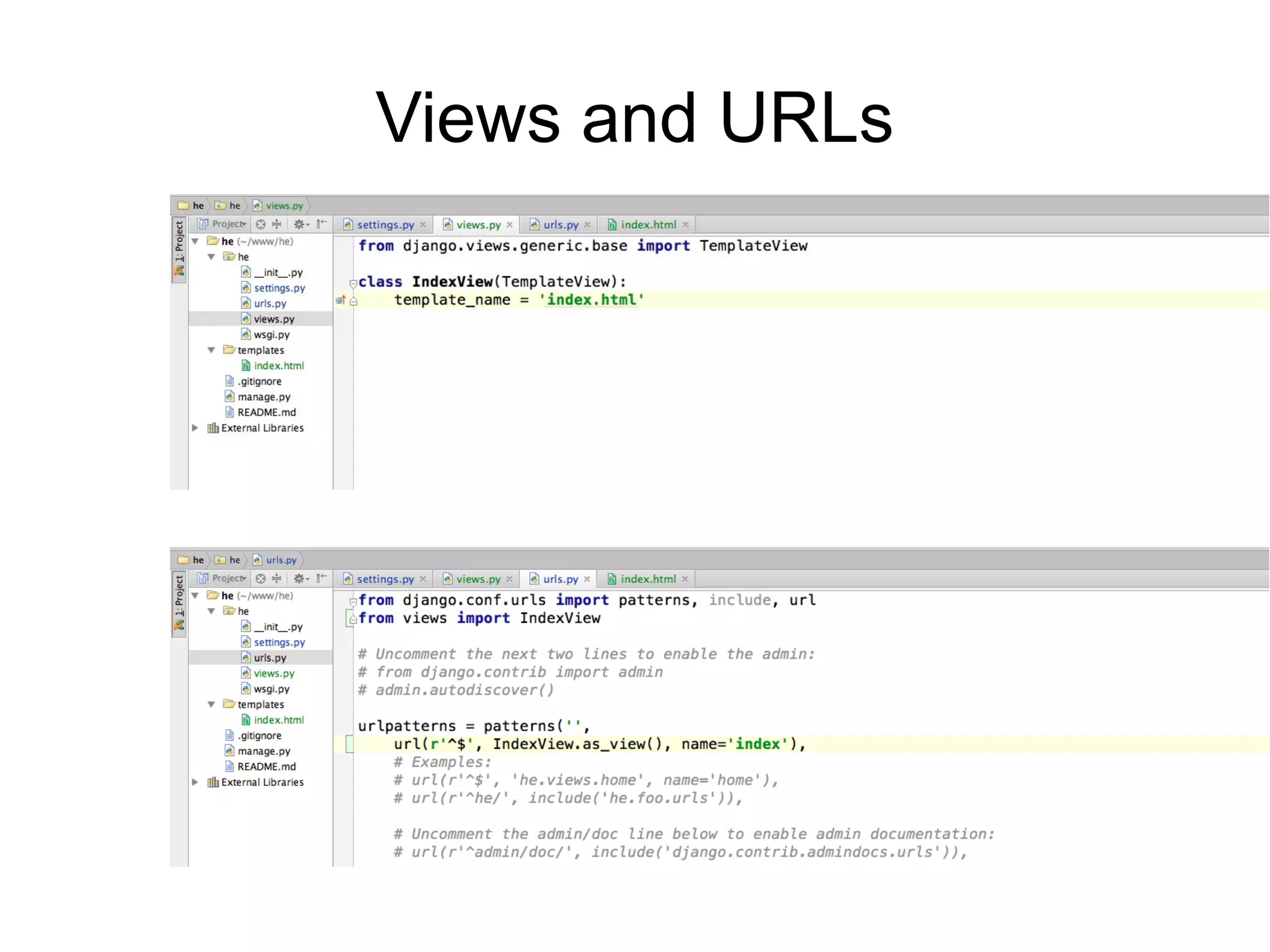Select settings.py in bottom project tree
Image resolution: width=1270 pixels, height=952 pixels.
click(273, 643)
